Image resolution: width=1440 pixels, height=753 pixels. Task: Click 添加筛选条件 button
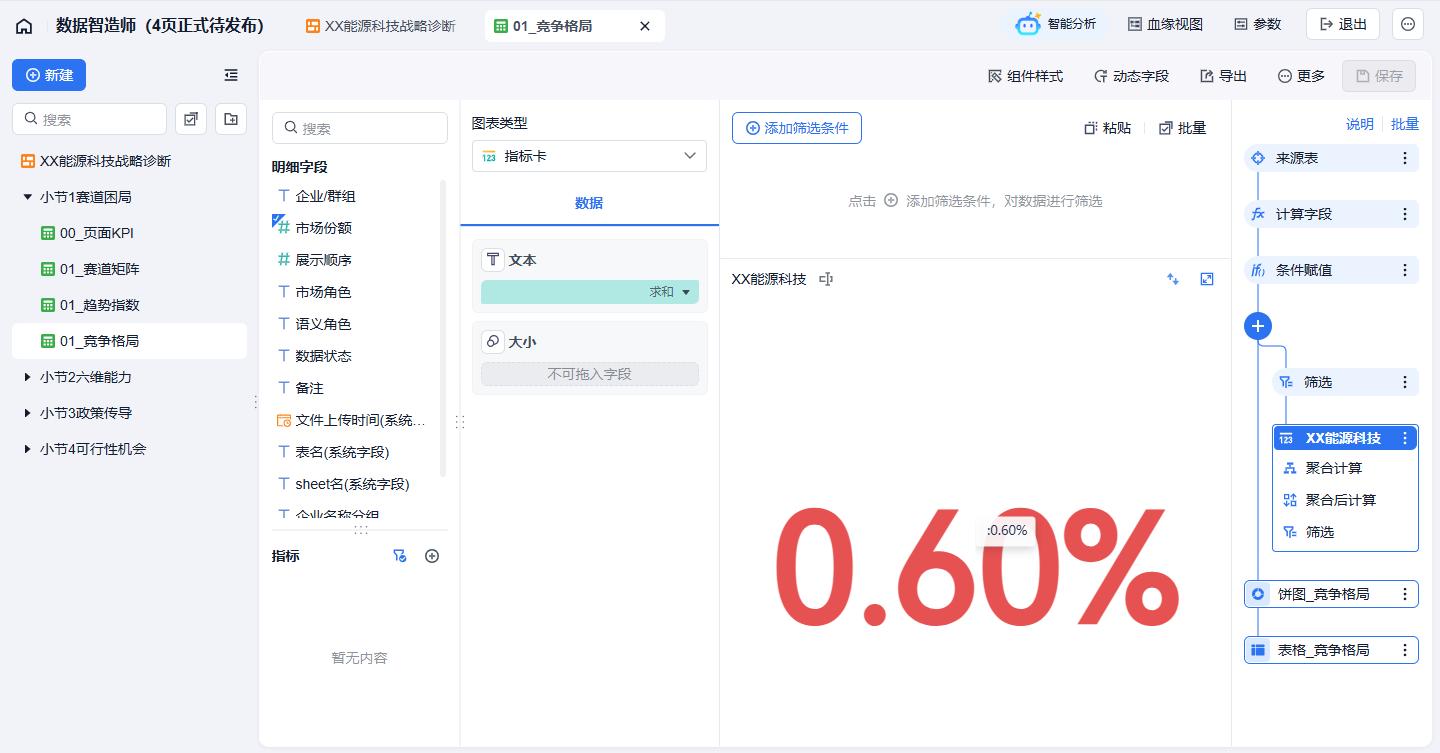point(796,128)
